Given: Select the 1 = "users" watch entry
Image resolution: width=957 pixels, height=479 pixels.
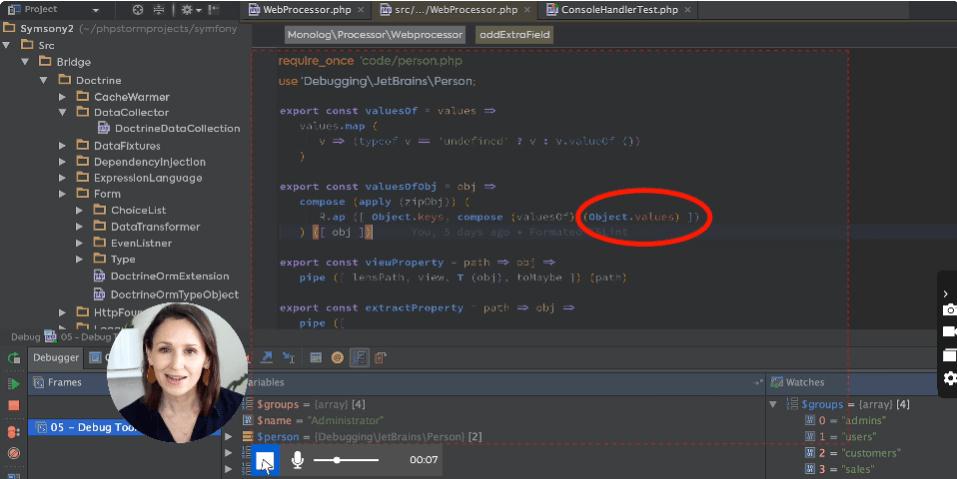Looking at the screenshot, I should click(x=840, y=437).
